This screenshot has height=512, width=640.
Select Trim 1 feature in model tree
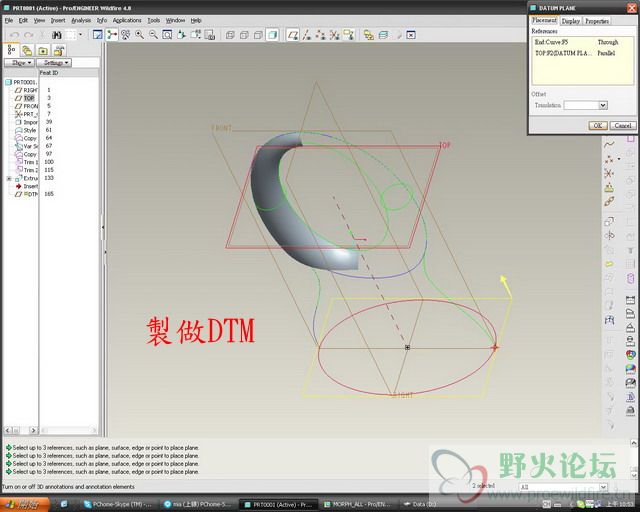[x=27, y=162]
